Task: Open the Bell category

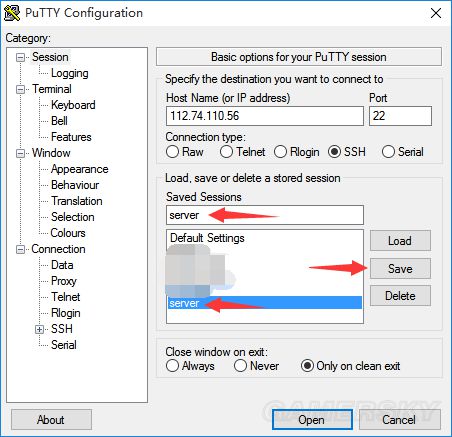Action: (59, 121)
